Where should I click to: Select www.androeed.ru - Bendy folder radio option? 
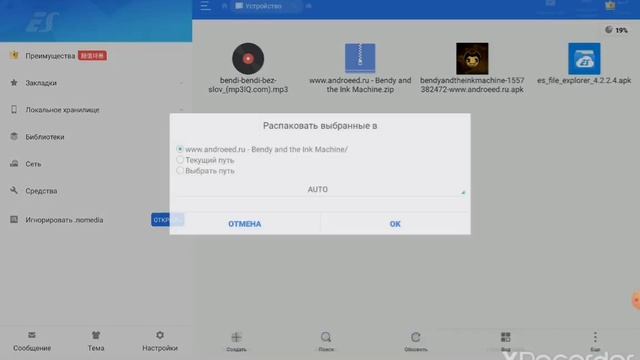point(180,149)
